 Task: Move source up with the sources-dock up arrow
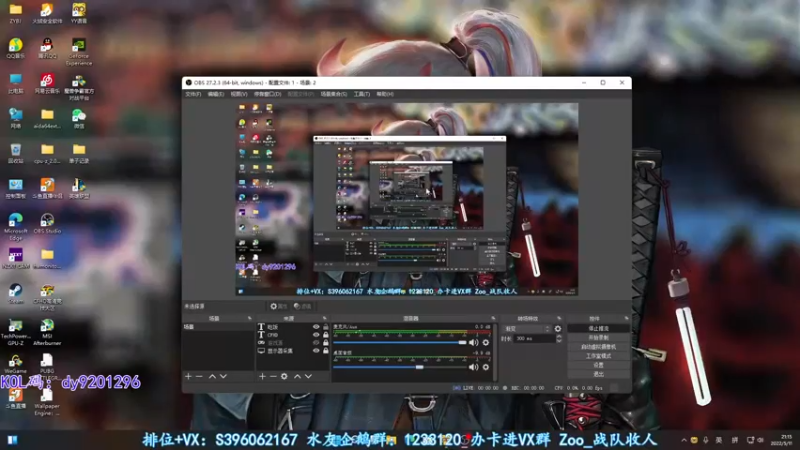[x=297, y=377]
